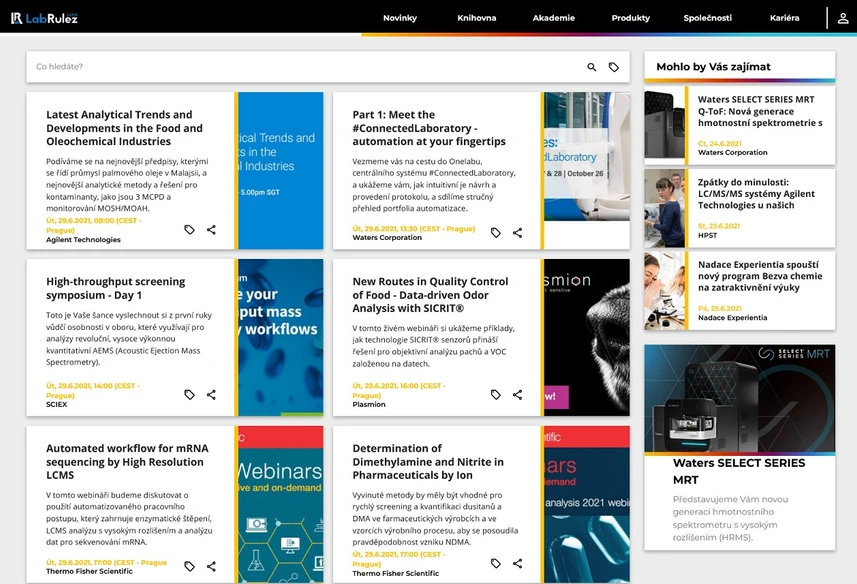This screenshot has width=857, height=584.
Task: Open sidebar article 'Nadace Experientia spouští nový program'
Action: [760, 276]
